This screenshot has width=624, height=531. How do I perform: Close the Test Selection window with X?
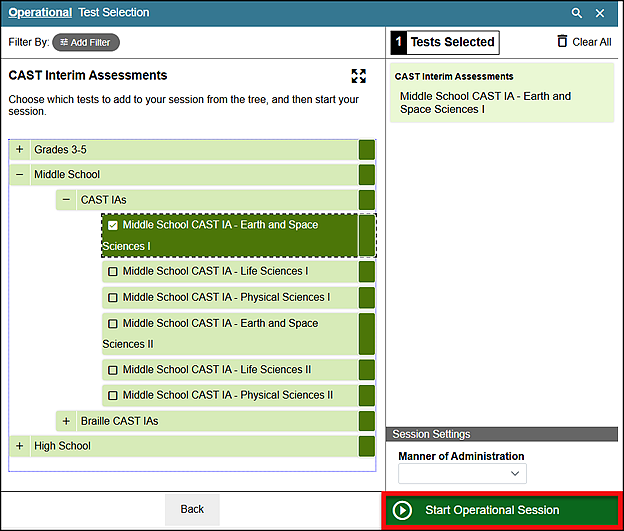(x=600, y=13)
